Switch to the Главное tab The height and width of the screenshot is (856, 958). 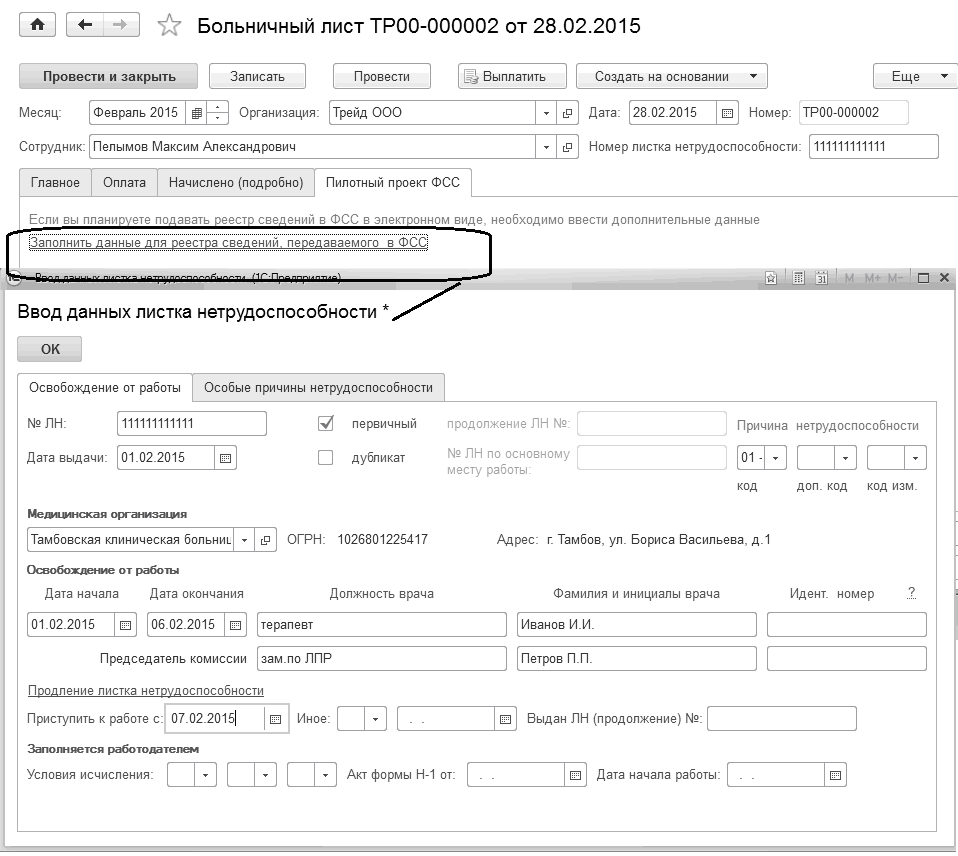[55, 183]
